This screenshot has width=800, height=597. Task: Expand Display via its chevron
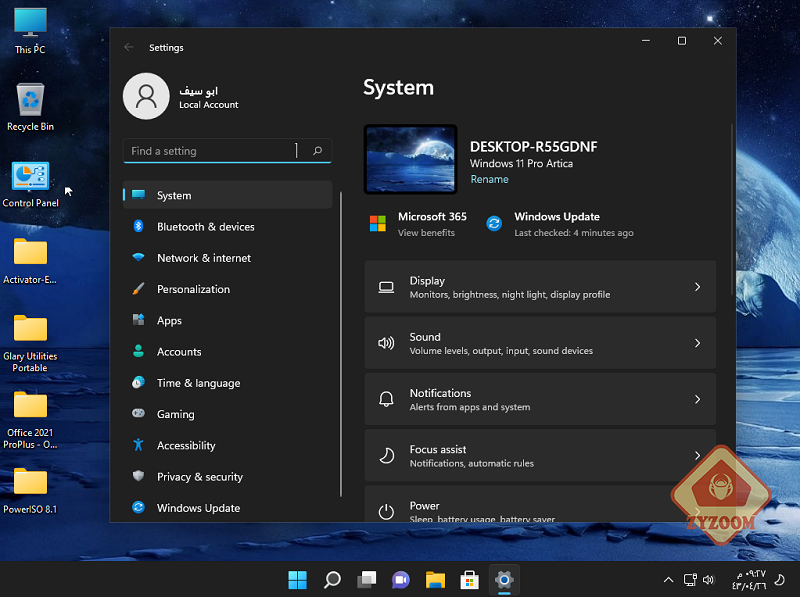[x=697, y=287]
